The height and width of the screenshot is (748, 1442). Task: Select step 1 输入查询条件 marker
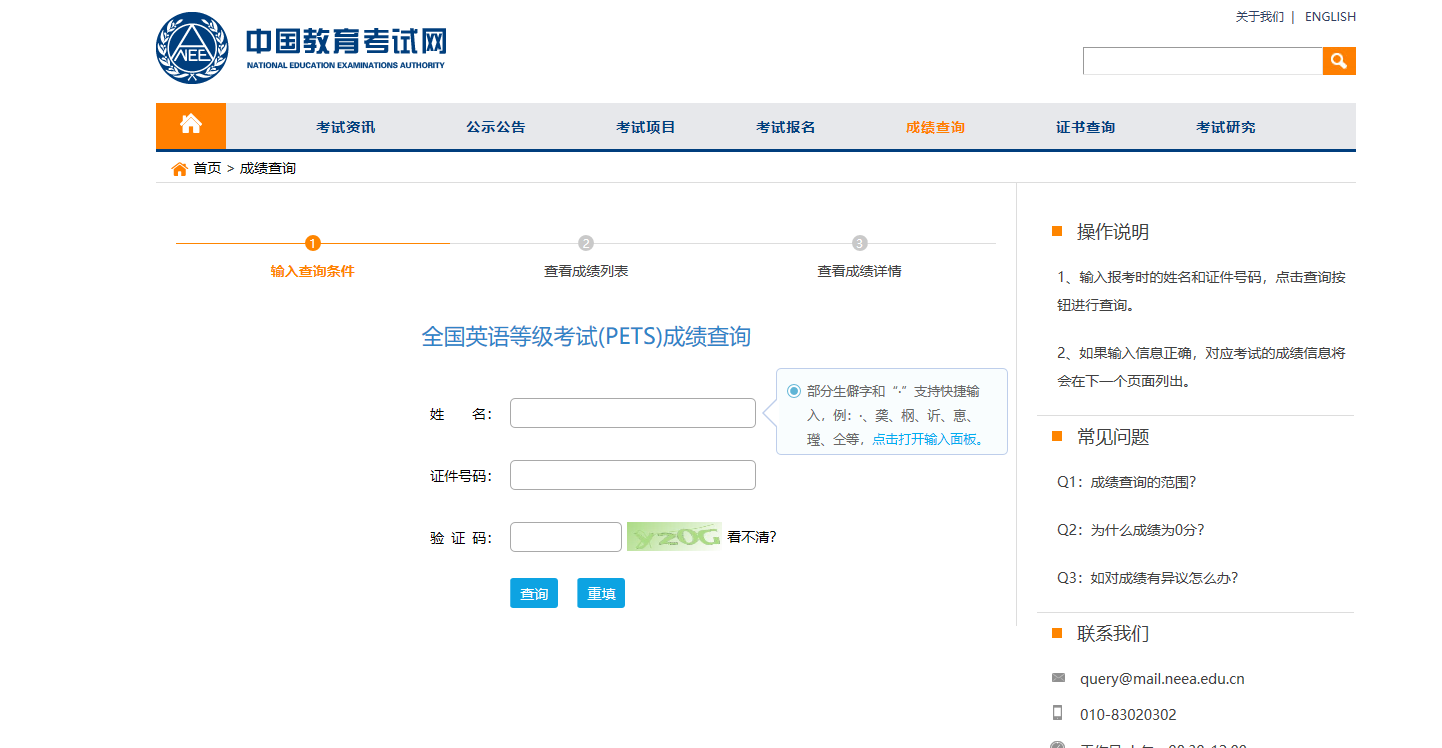pos(313,243)
